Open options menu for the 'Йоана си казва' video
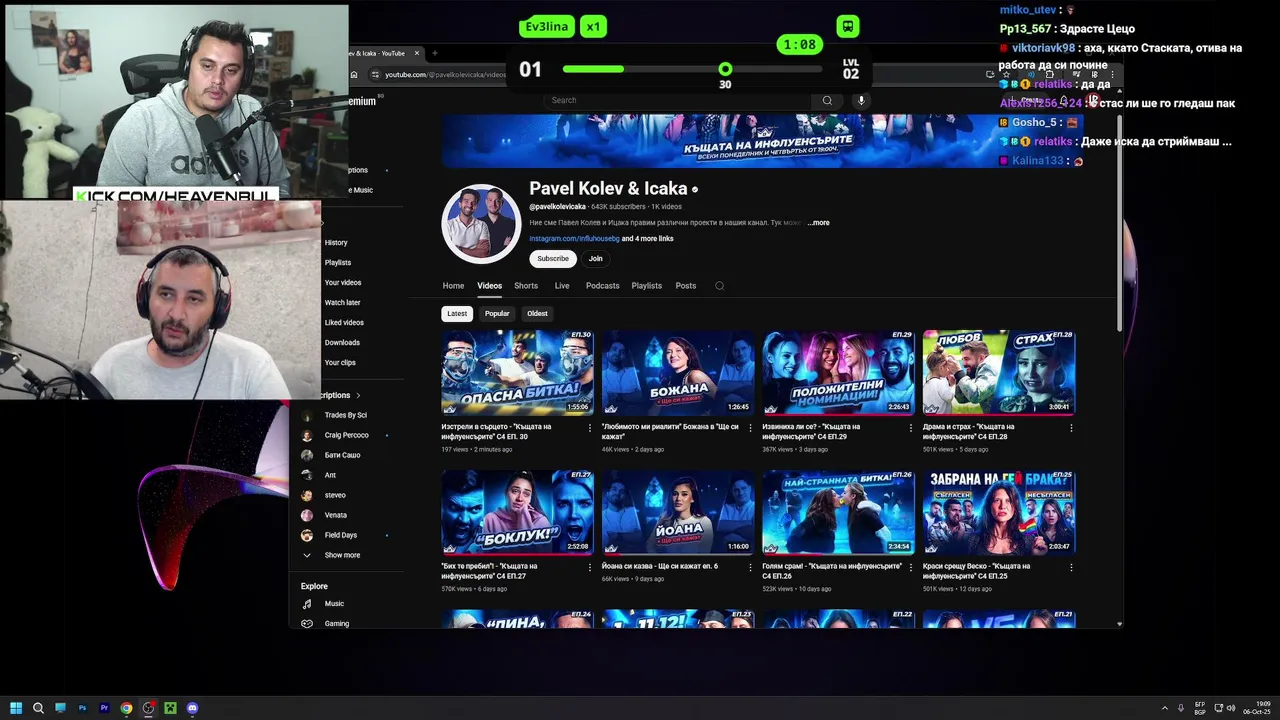This screenshot has height=720, width=1280. 750,567
